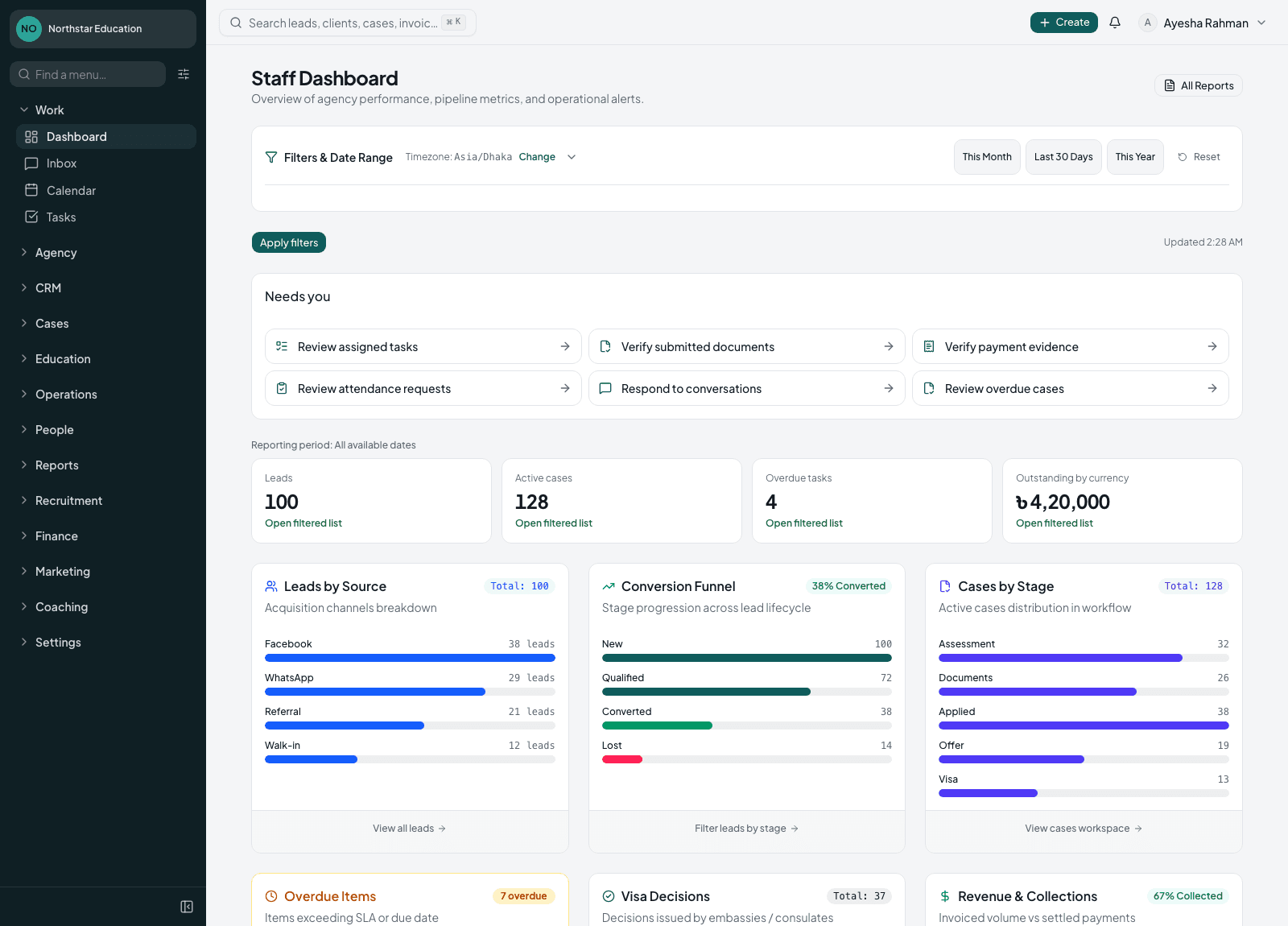1288x926 pixels.
Task: Click the global search field
Action: (348, 23)
